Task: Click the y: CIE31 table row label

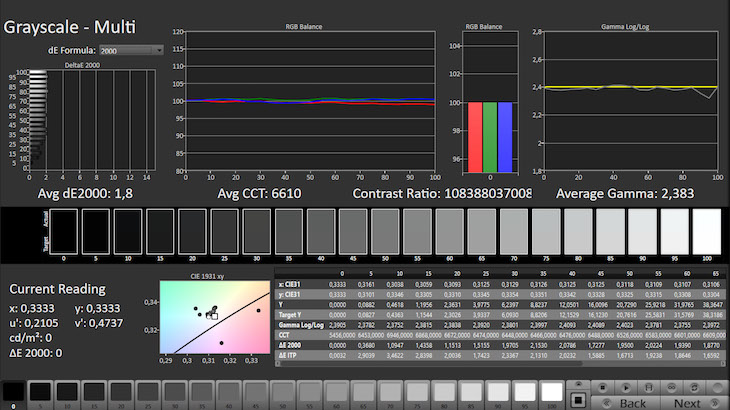Action: coord(290,295)
